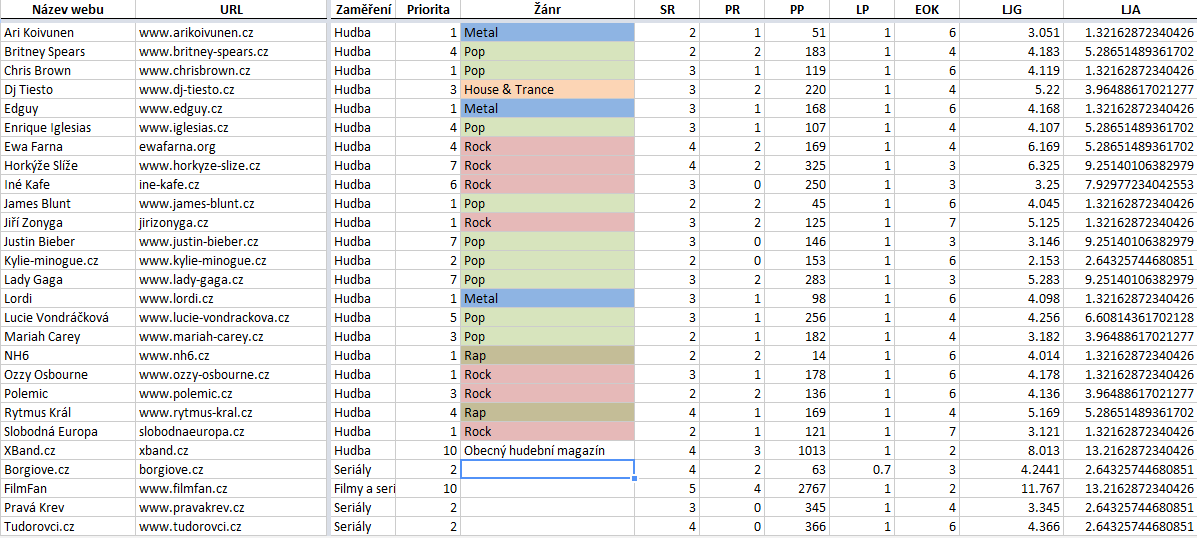Click www.filmfan.cz URL cell
1197x538 pixels.
click(231, 488)
